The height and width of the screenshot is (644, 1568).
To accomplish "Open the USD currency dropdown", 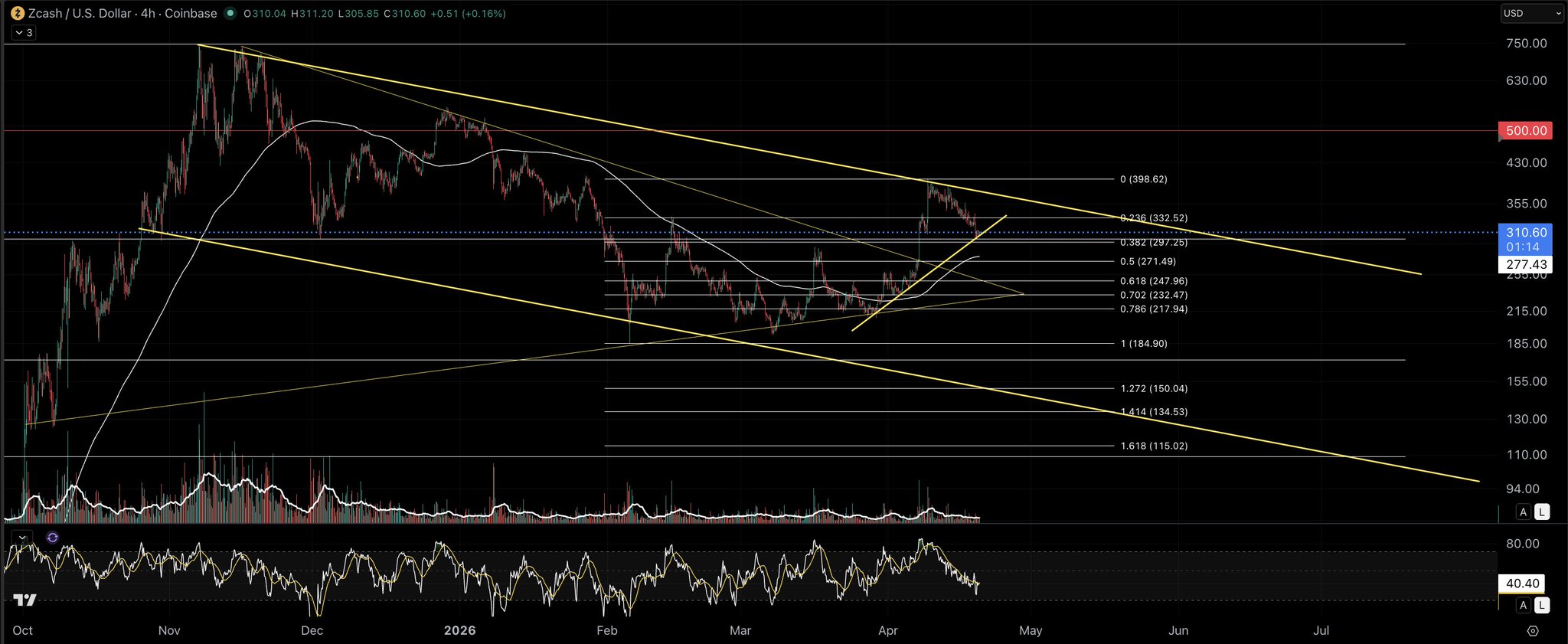I will (1531, 13).
